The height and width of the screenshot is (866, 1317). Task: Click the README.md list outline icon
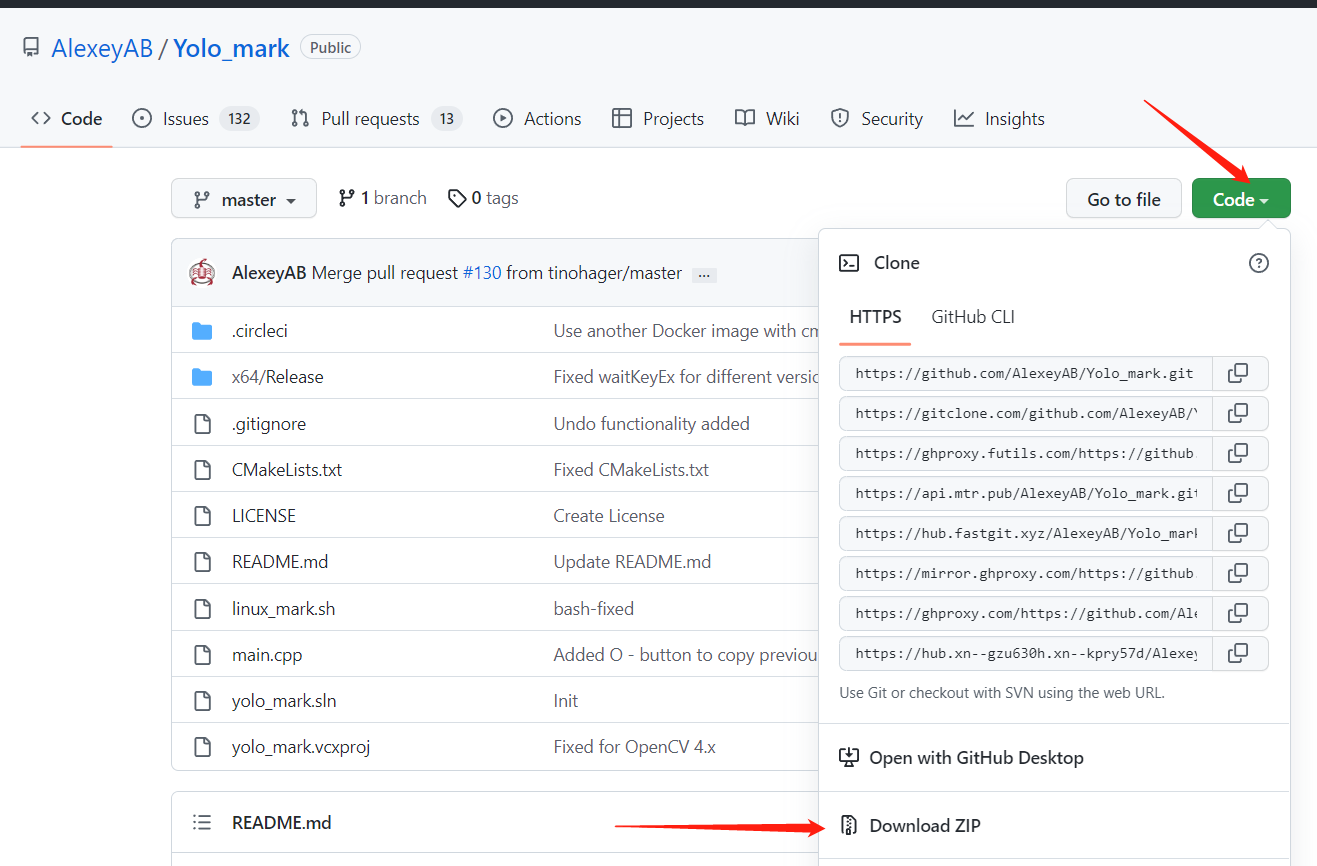click(x=202, y=823)
